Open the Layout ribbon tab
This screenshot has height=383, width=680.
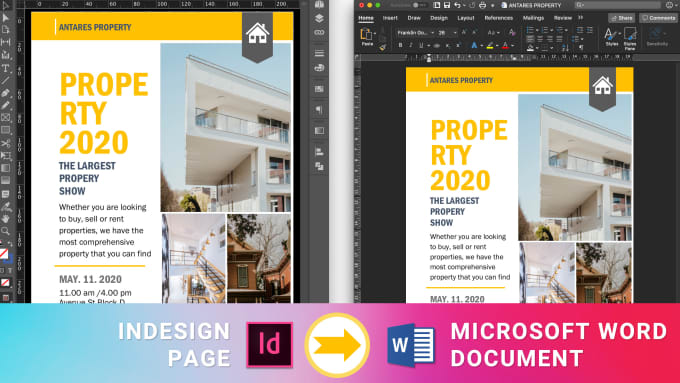tap(466, 18)
